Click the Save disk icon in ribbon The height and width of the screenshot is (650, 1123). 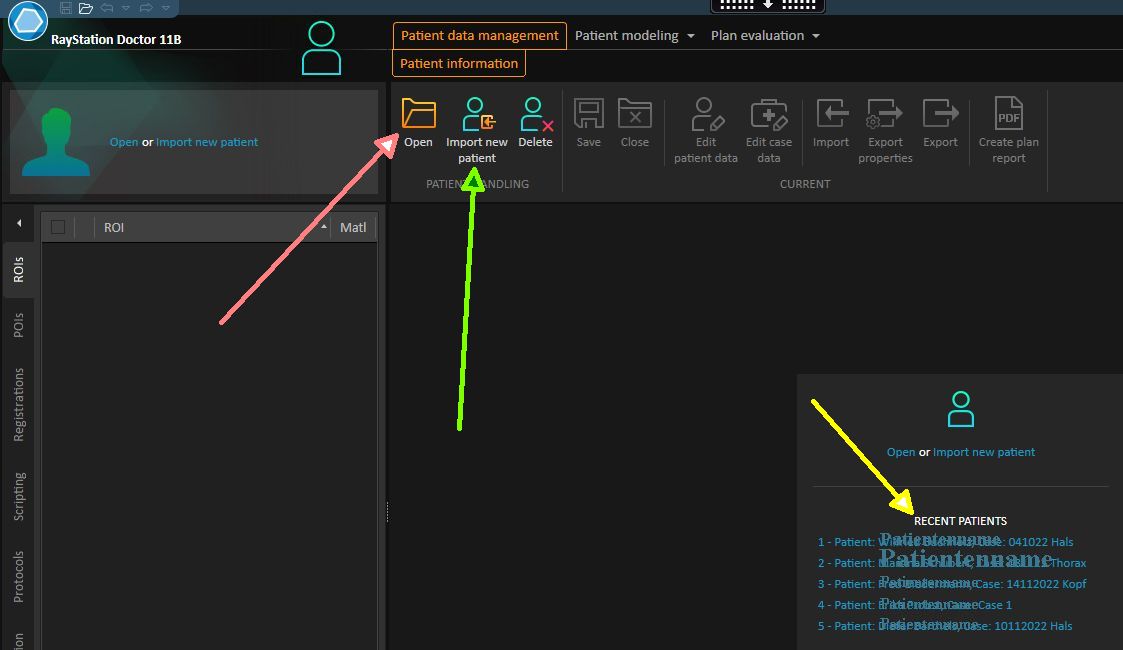(588, 114)
